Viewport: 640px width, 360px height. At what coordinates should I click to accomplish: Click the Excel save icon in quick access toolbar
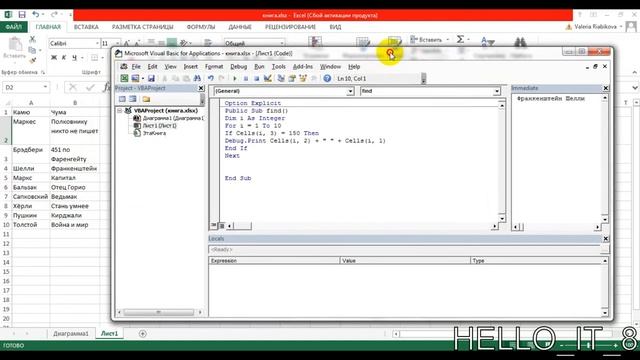(x=22, y=15)
